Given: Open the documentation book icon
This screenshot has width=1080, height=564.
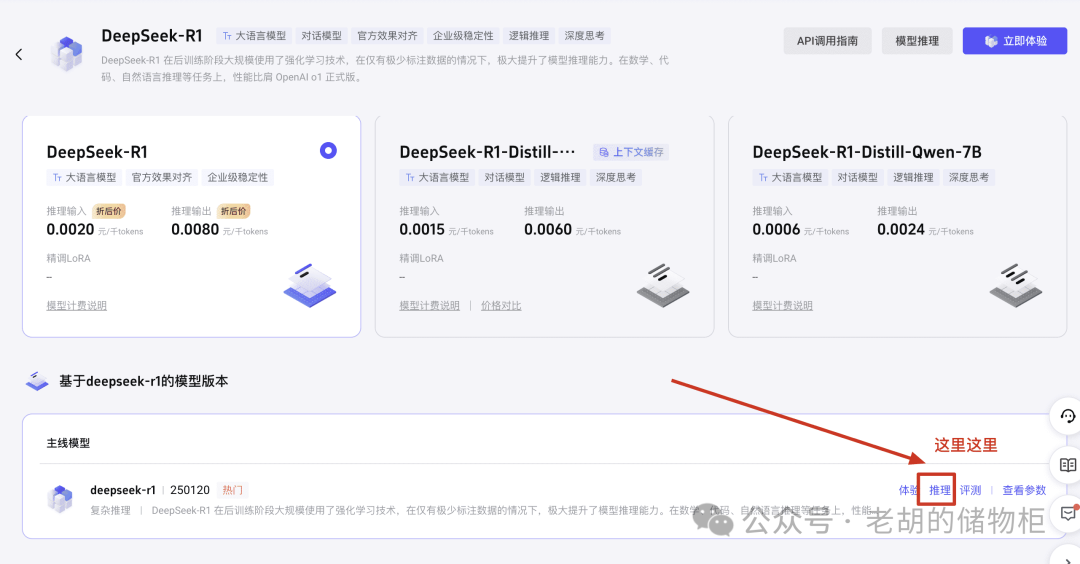Looking at the screenshot, I should [x=1068, y=465].
